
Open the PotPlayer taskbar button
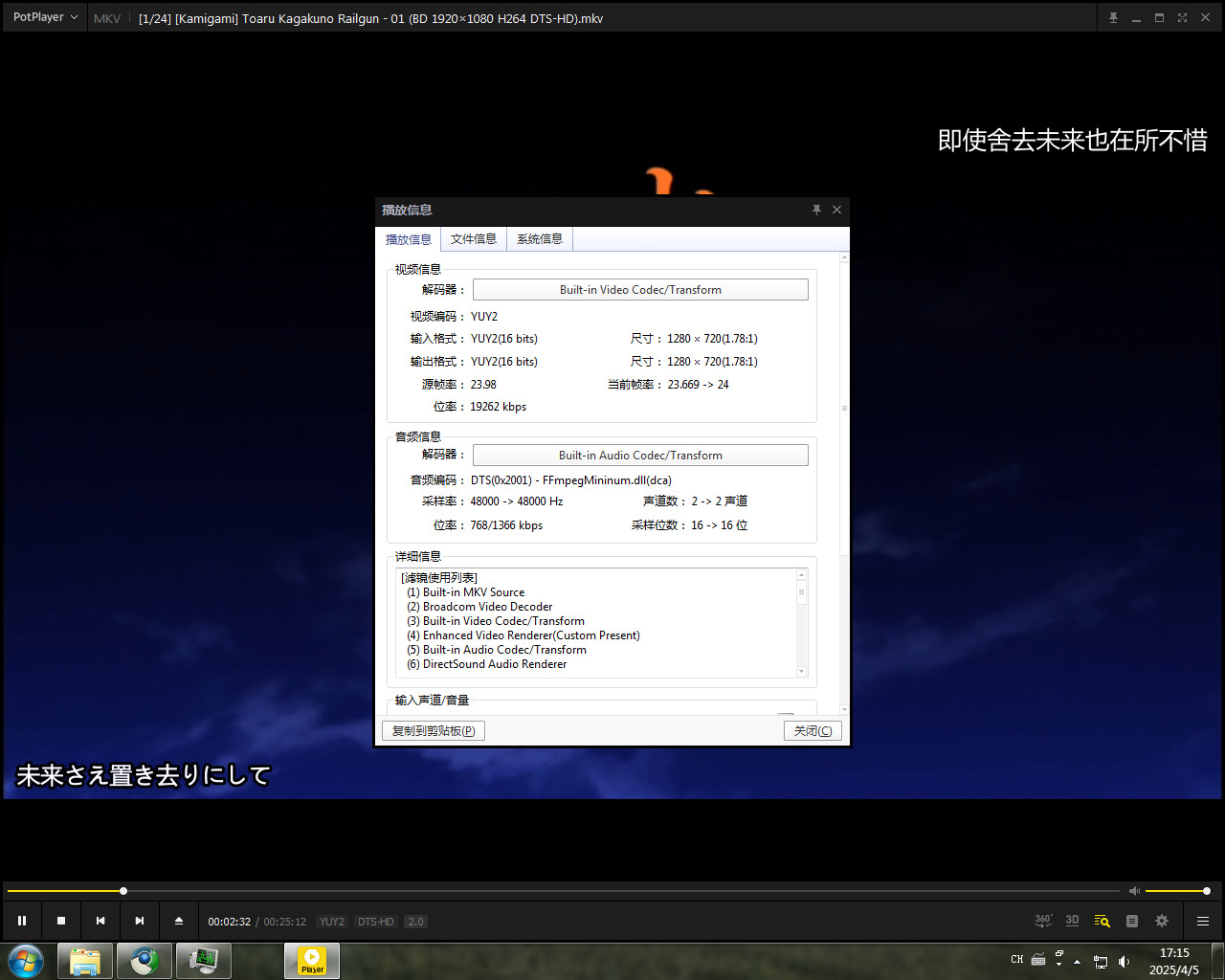(x=312, y=961)
